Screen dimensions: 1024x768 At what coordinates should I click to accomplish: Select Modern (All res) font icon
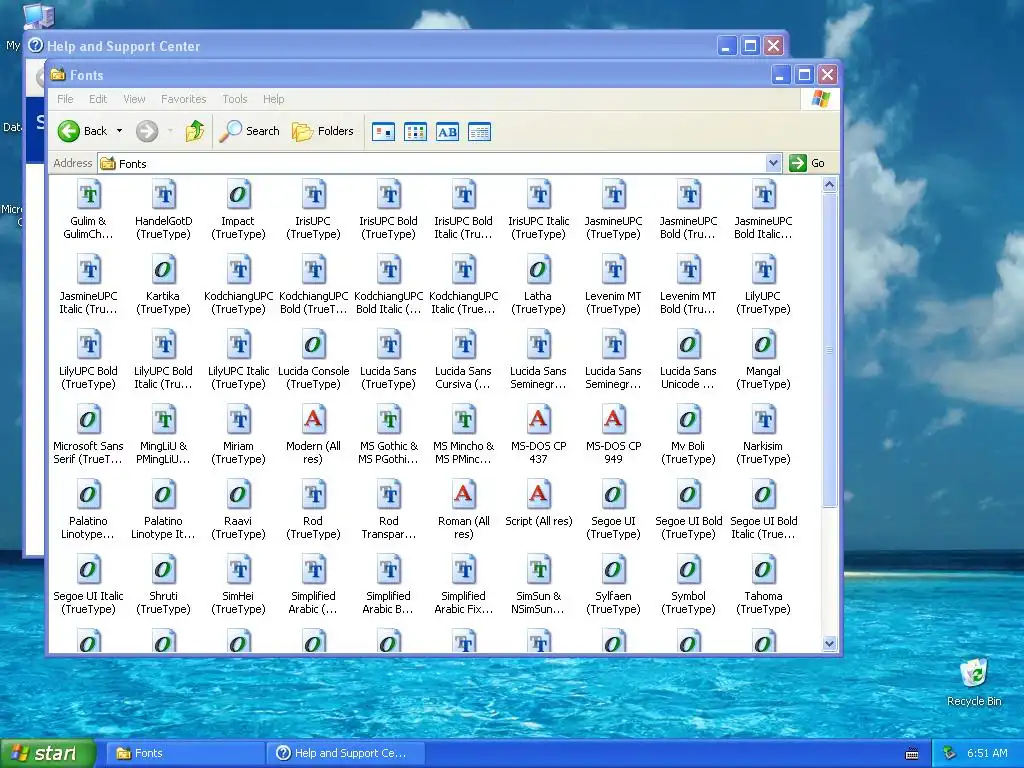tap(313, 420)
